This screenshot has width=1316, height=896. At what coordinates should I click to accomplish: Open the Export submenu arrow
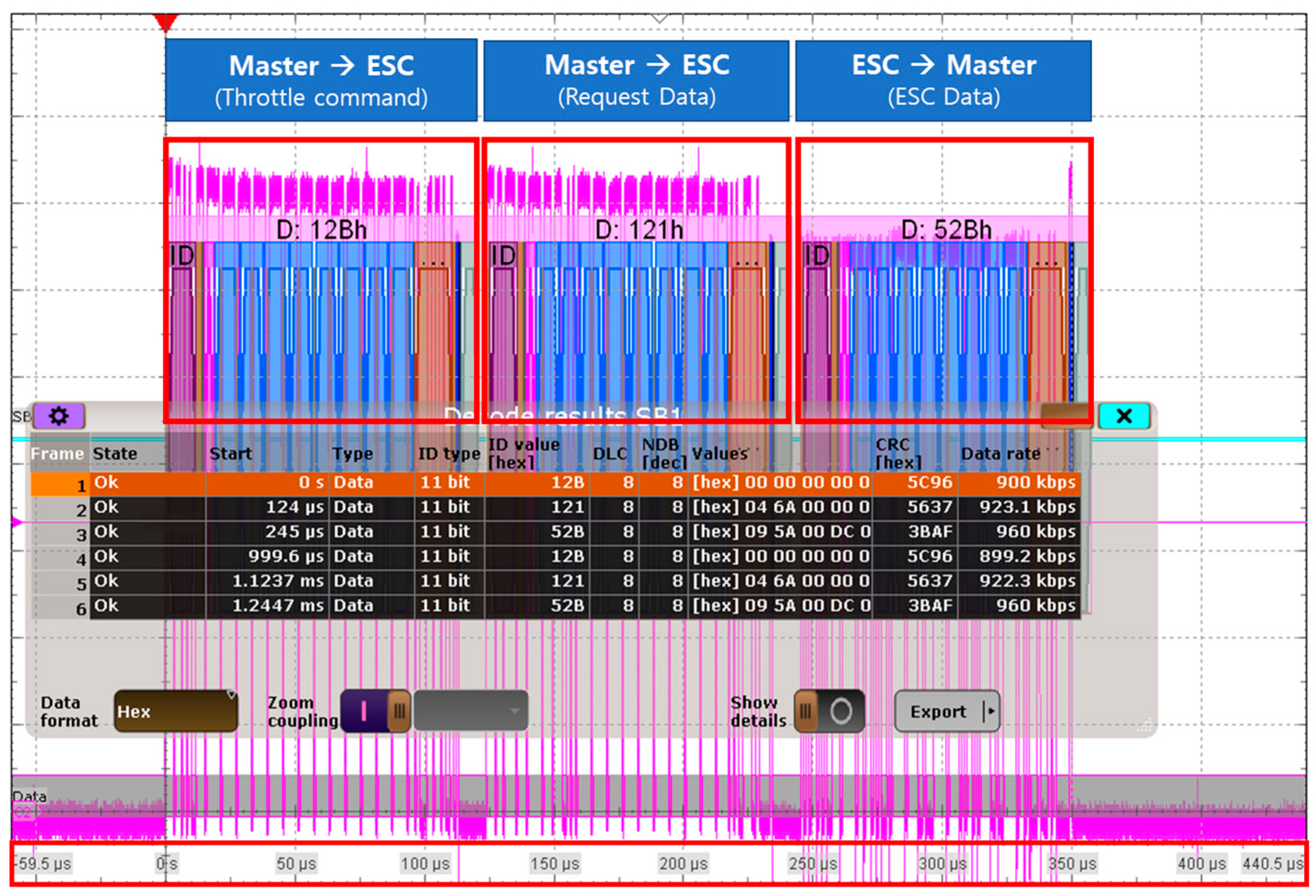(990, 711)
